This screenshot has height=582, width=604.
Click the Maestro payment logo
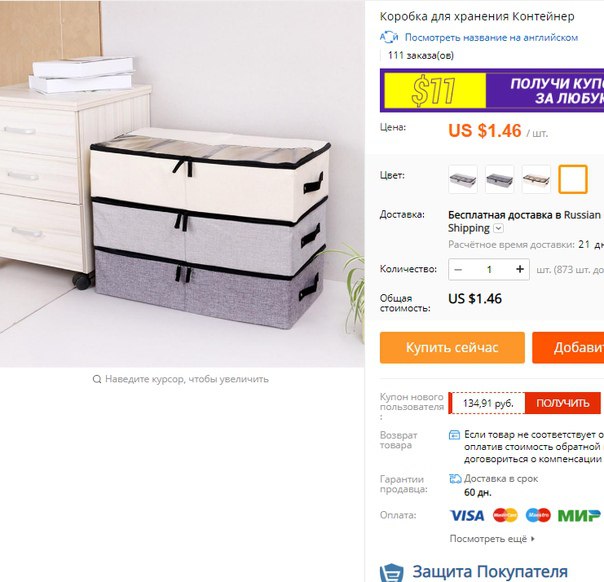click(x=538, y=515)
